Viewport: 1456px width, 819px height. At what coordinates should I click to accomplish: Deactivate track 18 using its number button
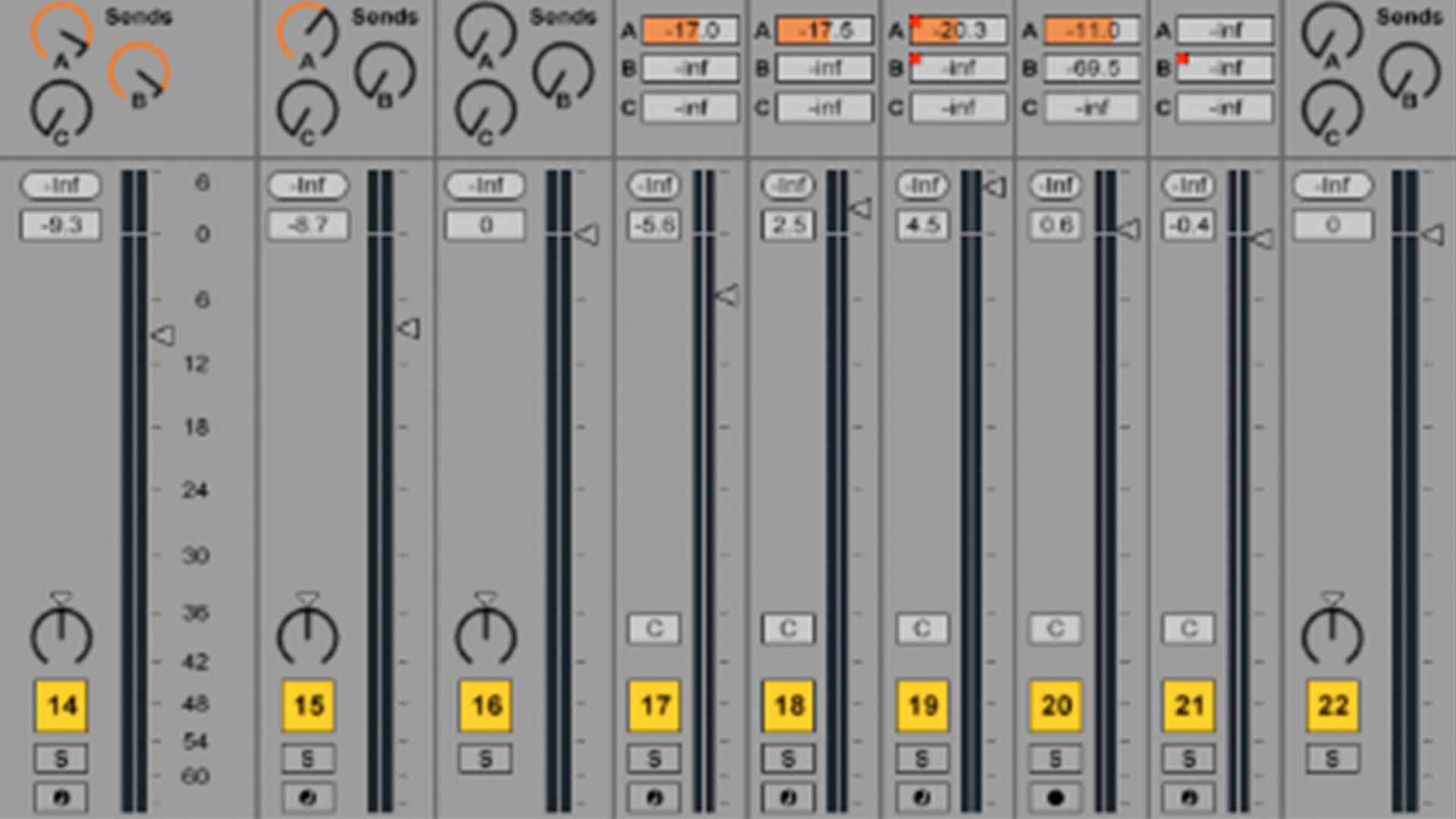pos(789,705)
